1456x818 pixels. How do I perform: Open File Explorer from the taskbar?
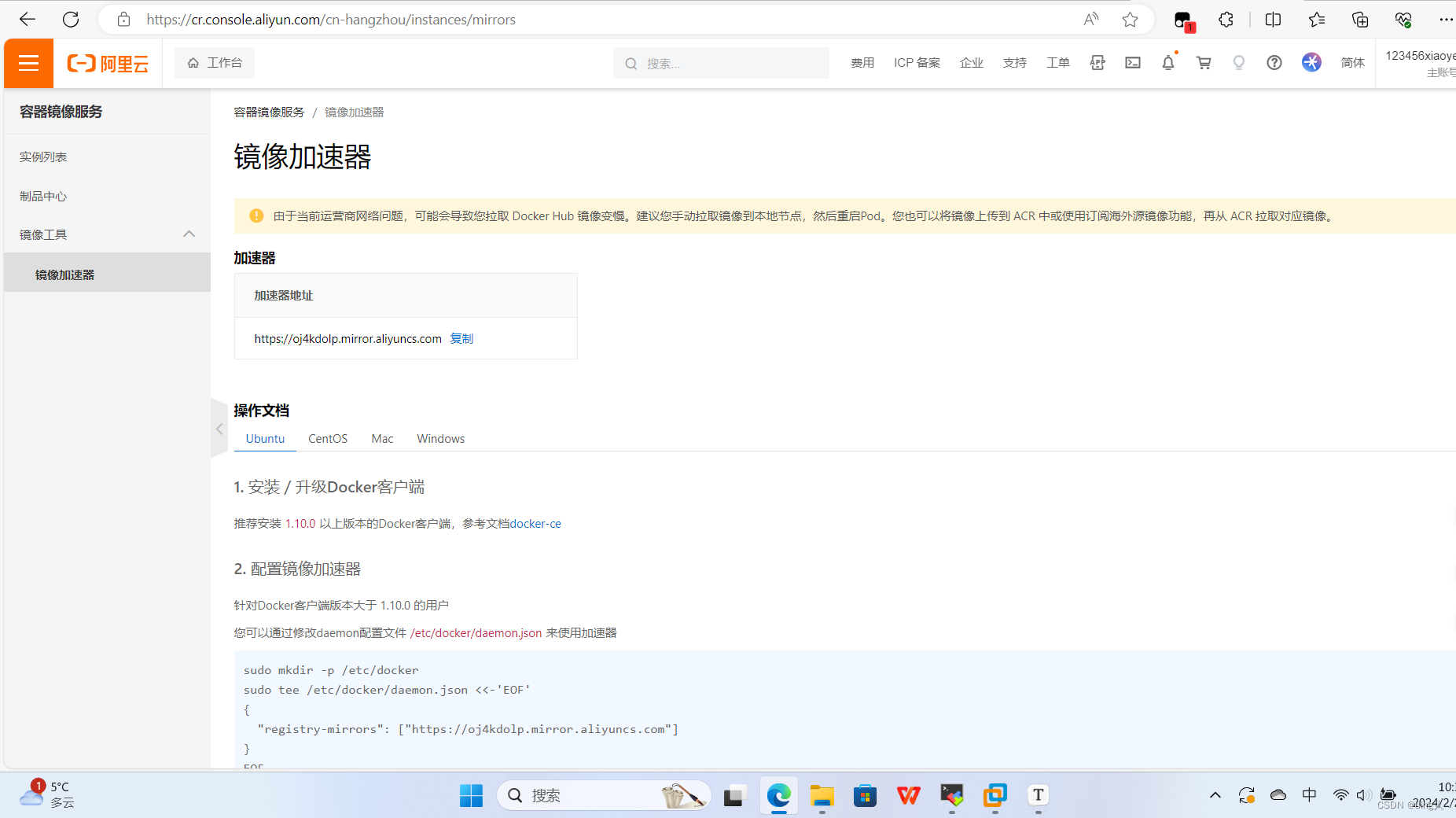pos(822,796)
